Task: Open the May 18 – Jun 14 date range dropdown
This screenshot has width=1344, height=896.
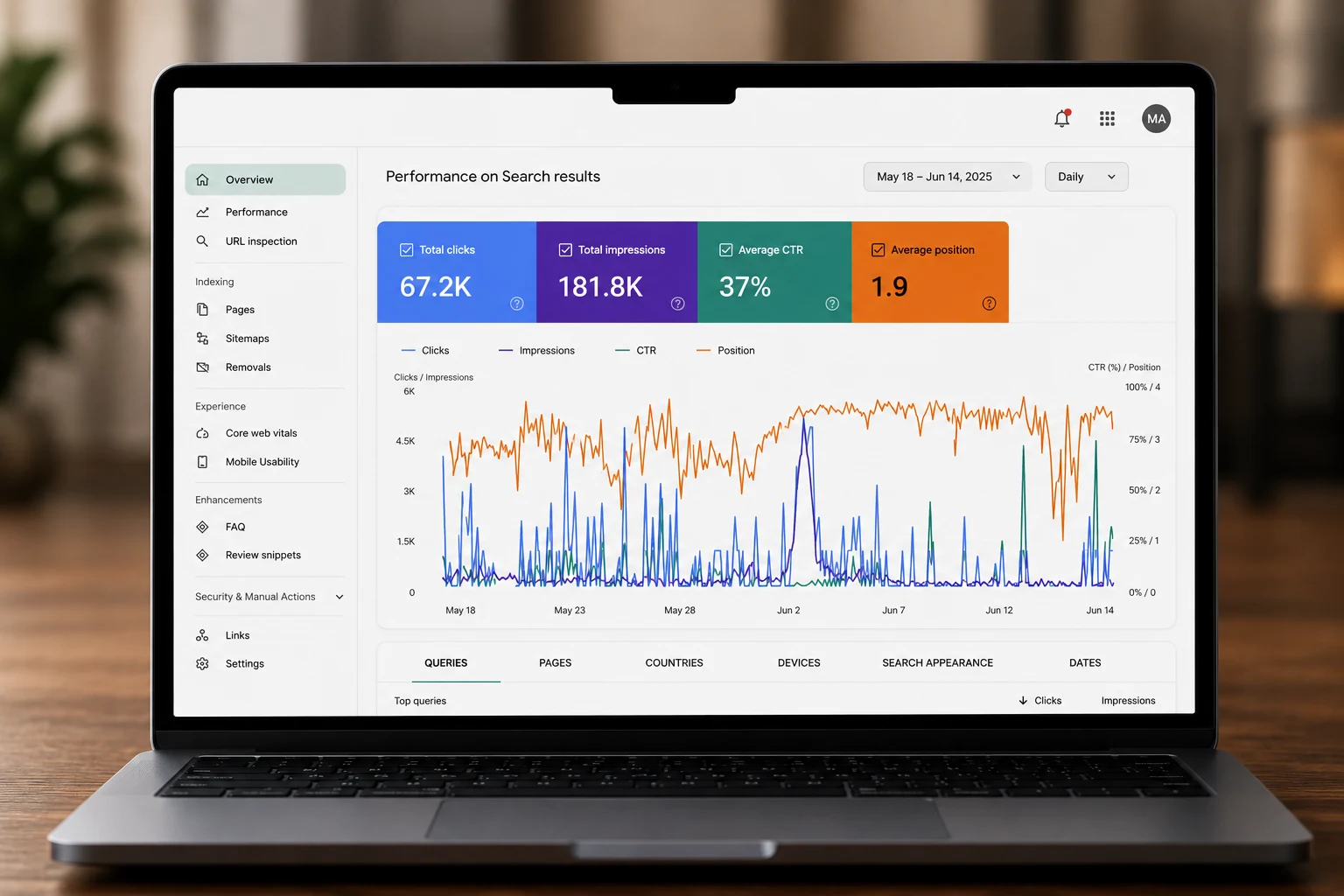Action: 948,177
